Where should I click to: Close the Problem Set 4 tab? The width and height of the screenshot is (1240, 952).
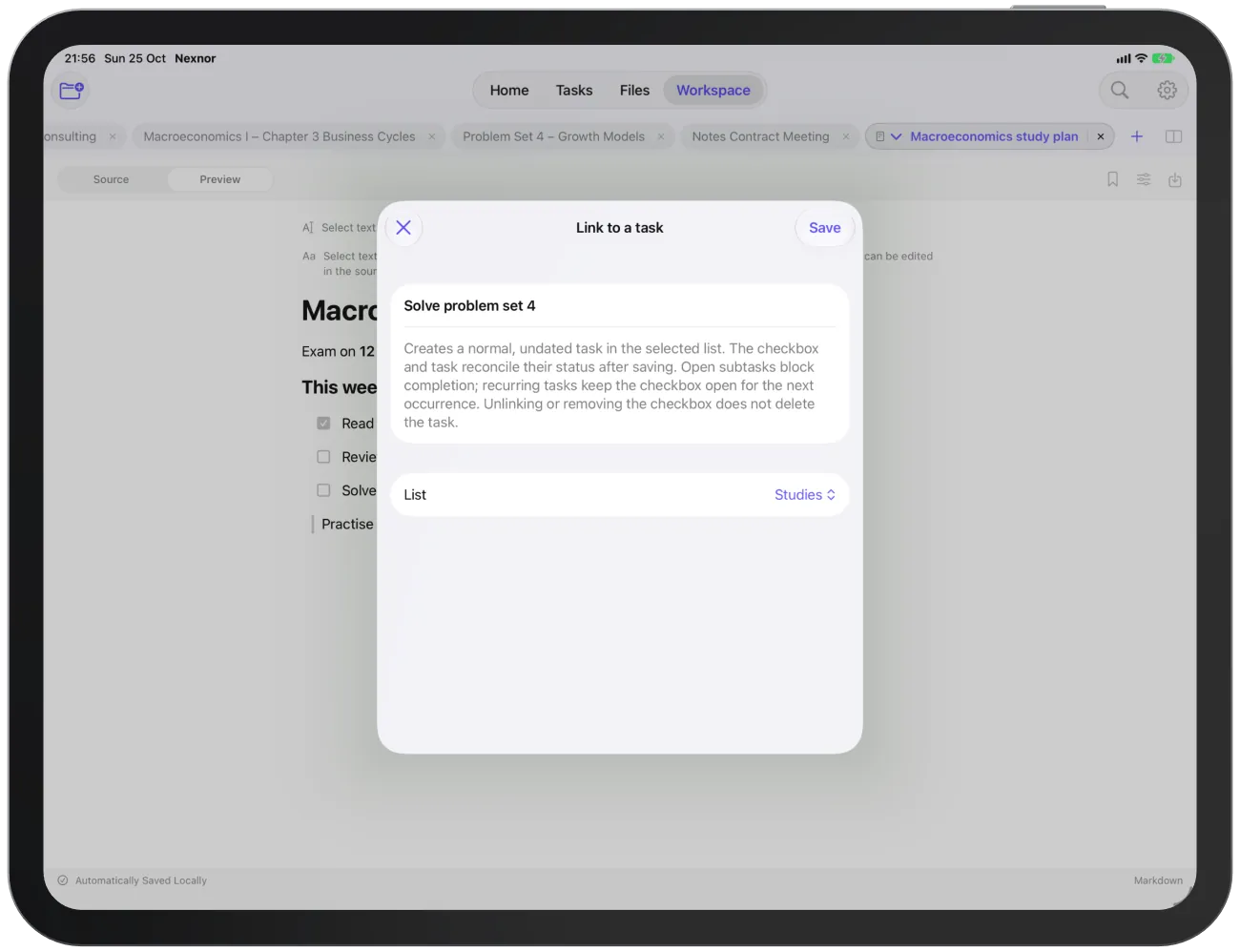[660, 136]
